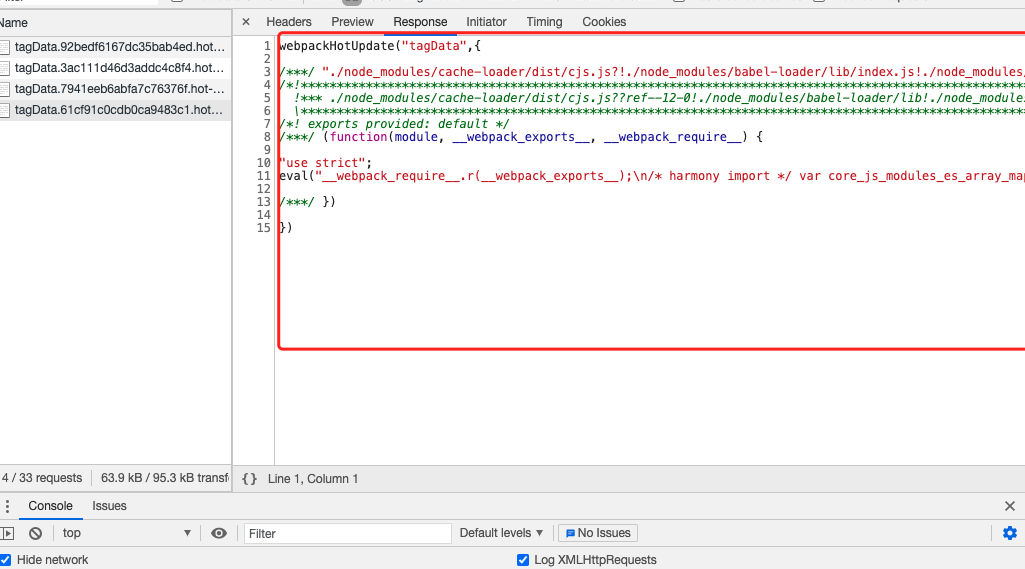
Task: Open the Preview tab
Action: point(352,22)
